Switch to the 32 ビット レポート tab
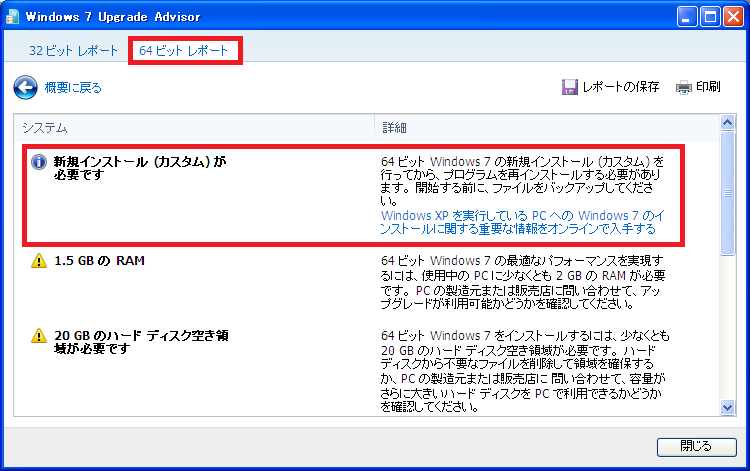 [x=73, y=51]
